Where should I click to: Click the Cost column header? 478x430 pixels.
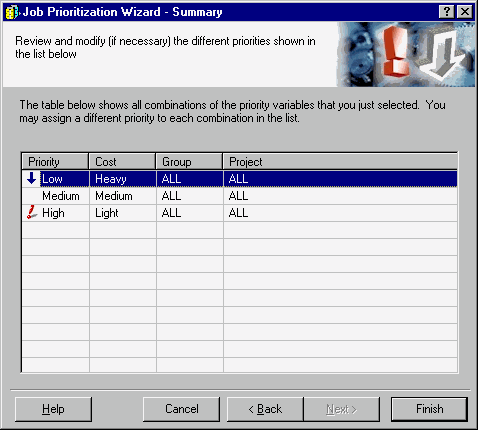[122, 162]
